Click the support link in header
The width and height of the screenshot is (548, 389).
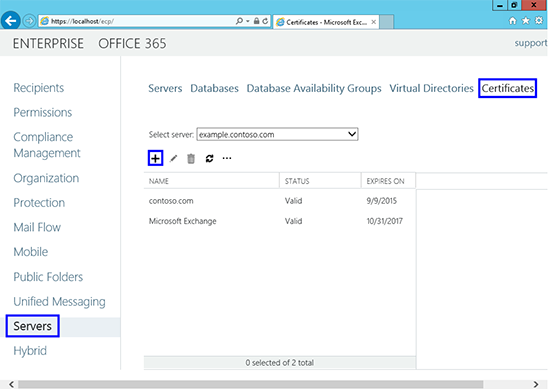click(531, 43)
